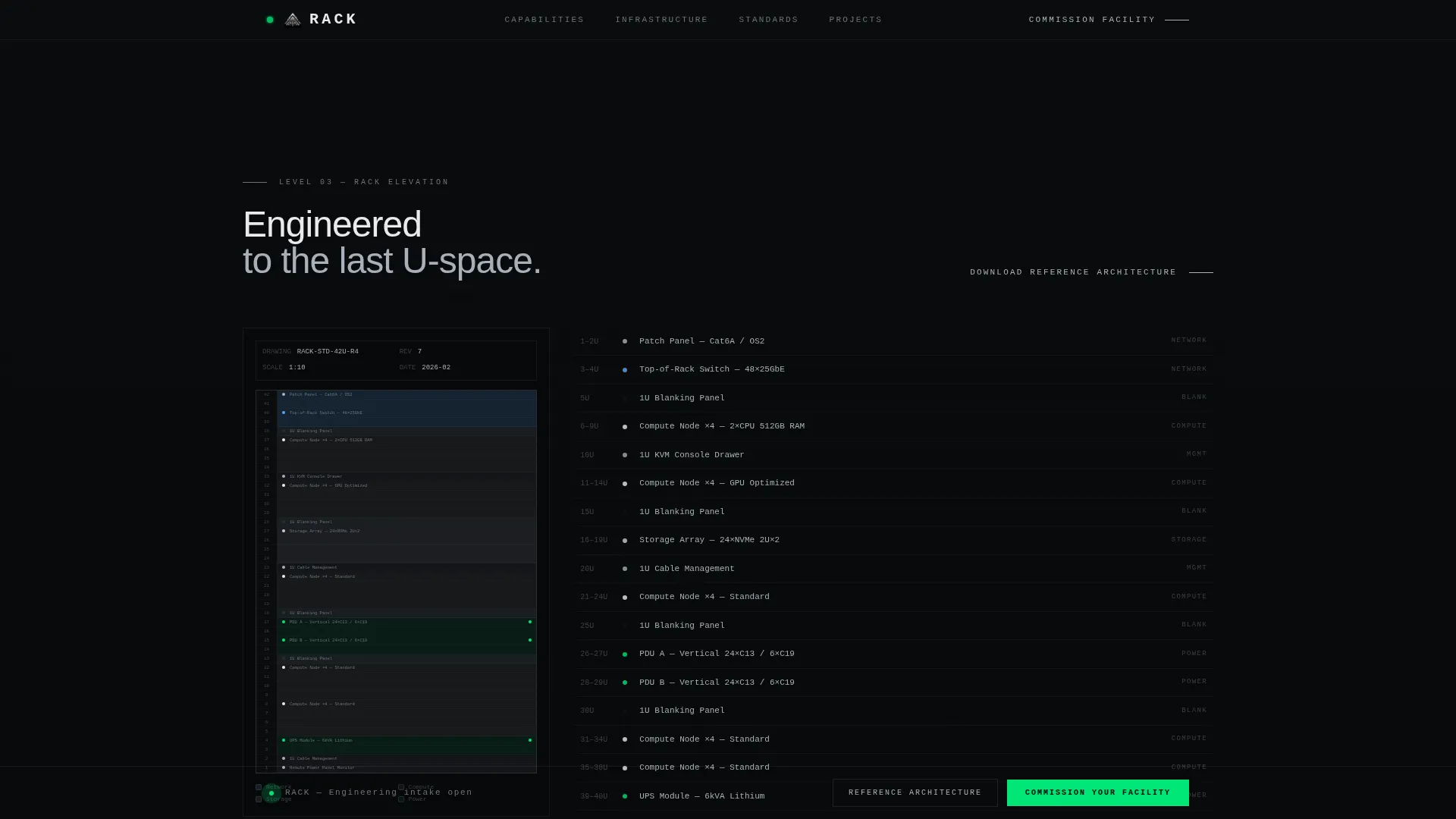Viewport: 1456px width, 819px height.
Task: Open the Projects nav link
Action: [x=855, y=20]
